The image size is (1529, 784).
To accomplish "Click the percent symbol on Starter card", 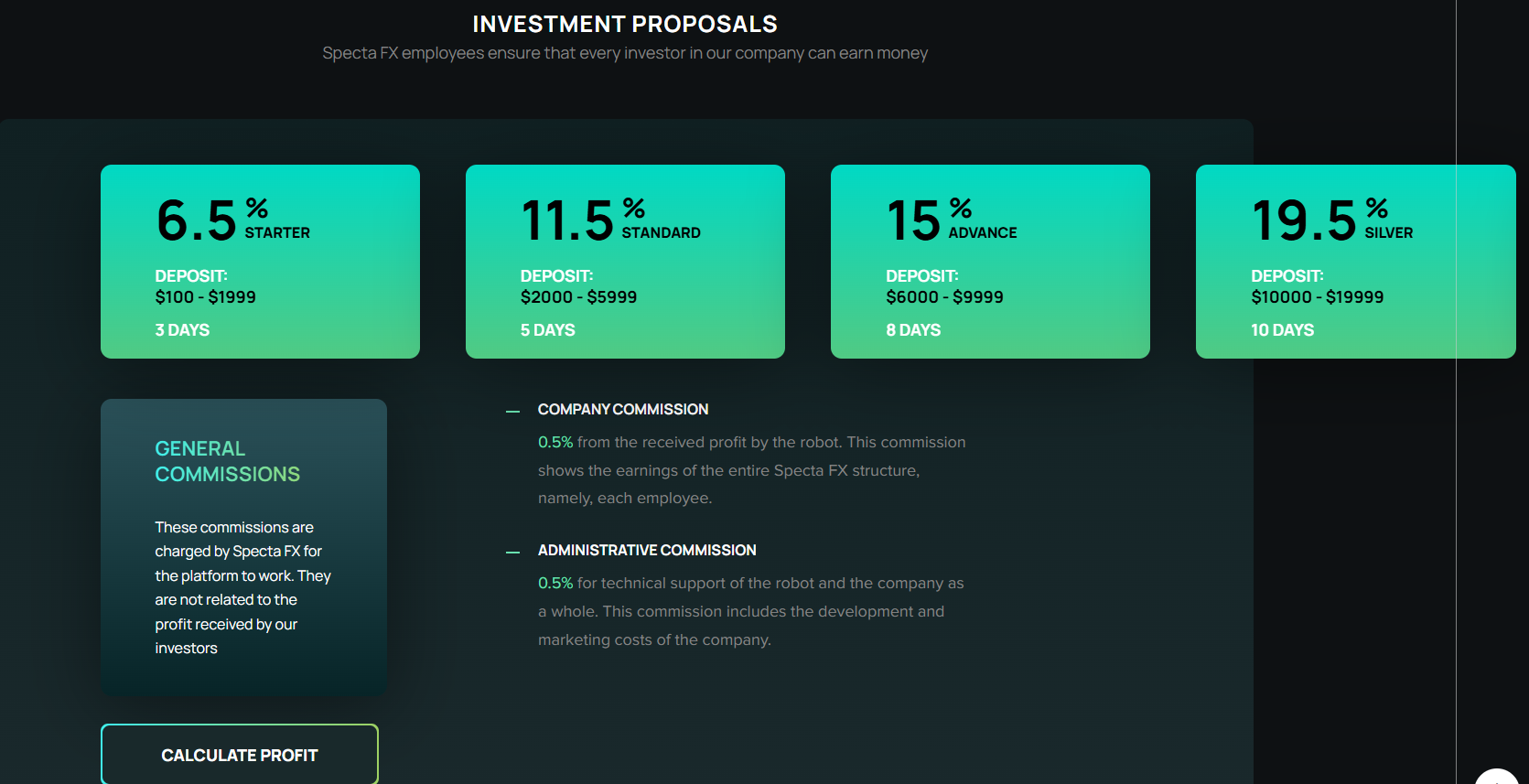I will [257, 208].
